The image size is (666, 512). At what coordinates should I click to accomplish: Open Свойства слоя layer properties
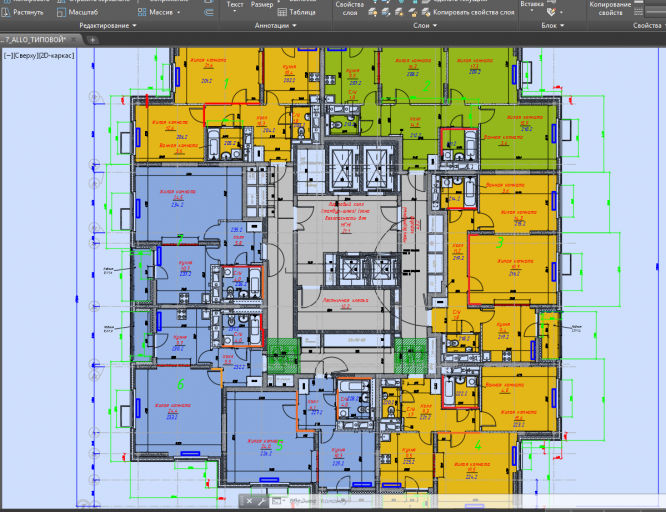pyautogui.click(x=350, y=8)
